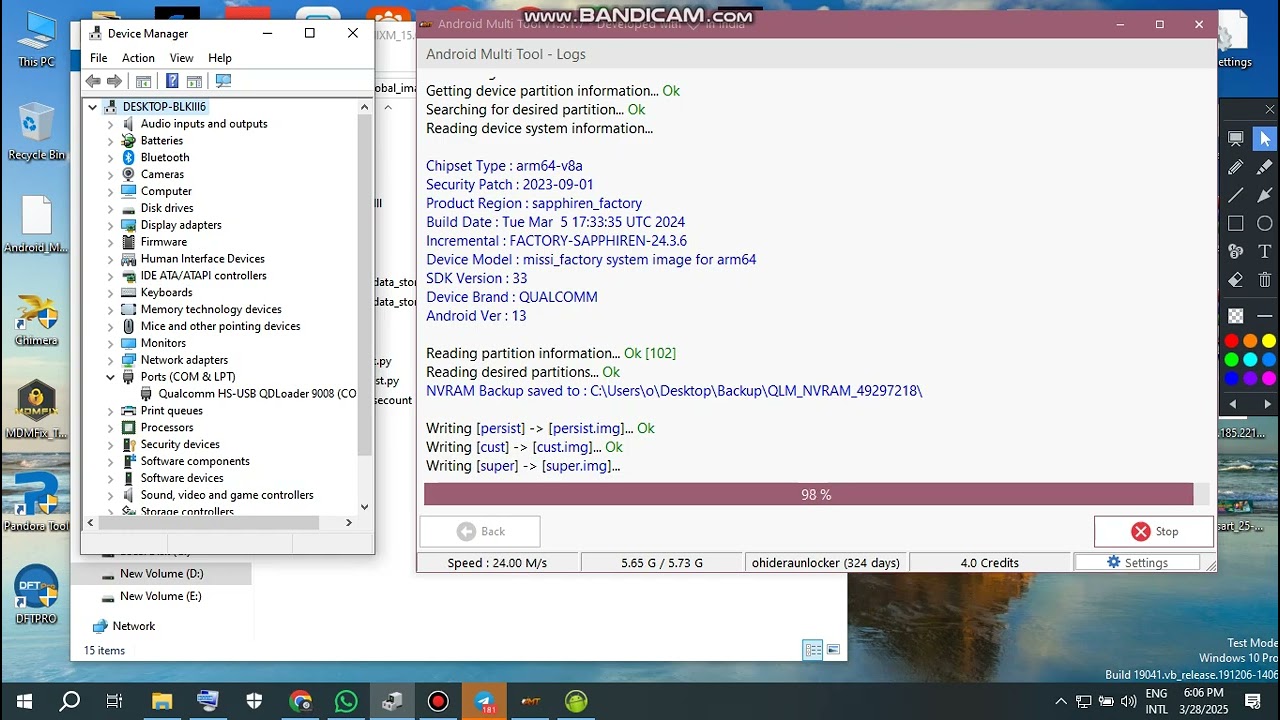
Task: Select the numbering stamp tool
Action: 1236,251
